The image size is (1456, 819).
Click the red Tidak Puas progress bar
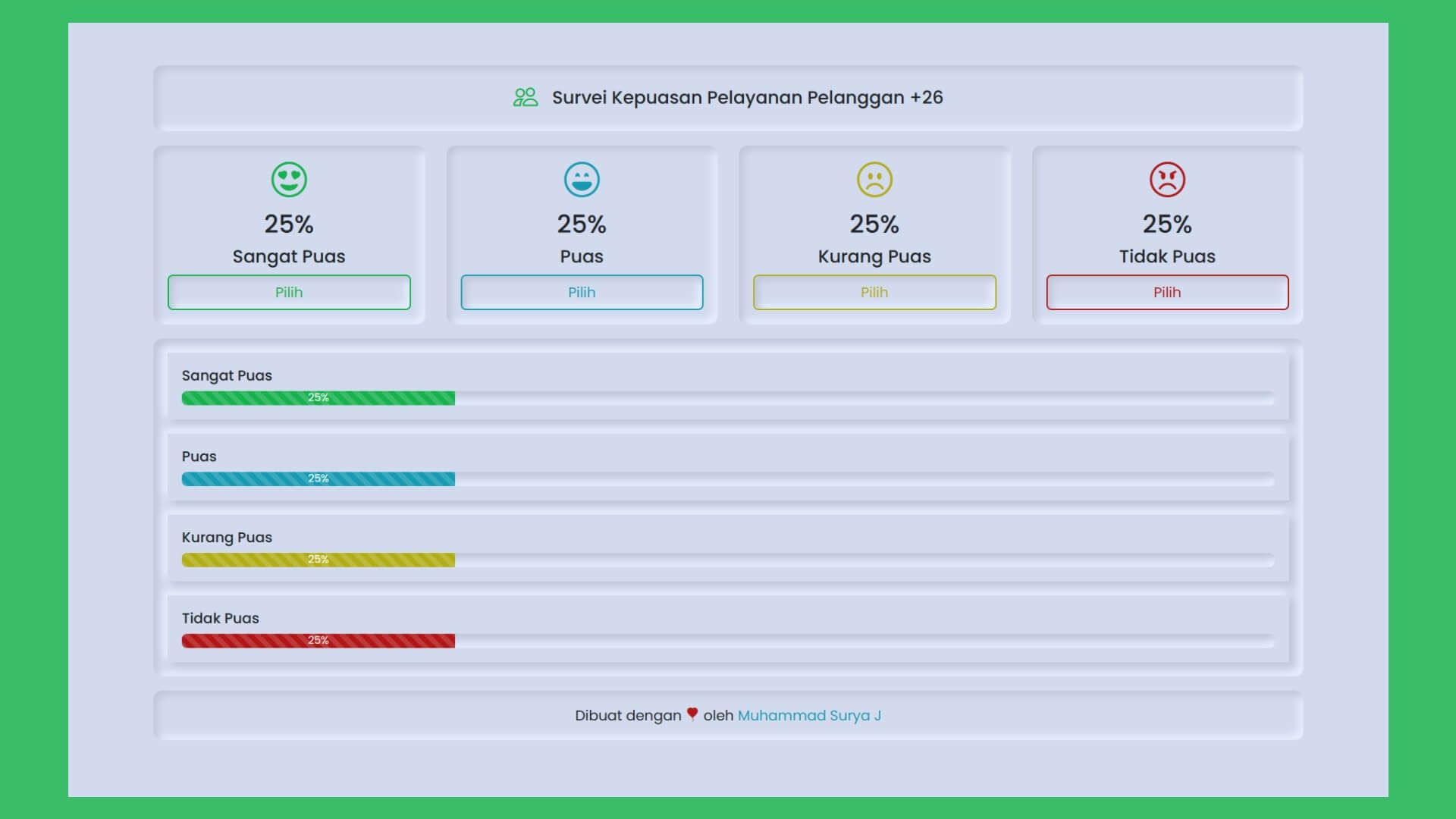(x=318, y=641)
